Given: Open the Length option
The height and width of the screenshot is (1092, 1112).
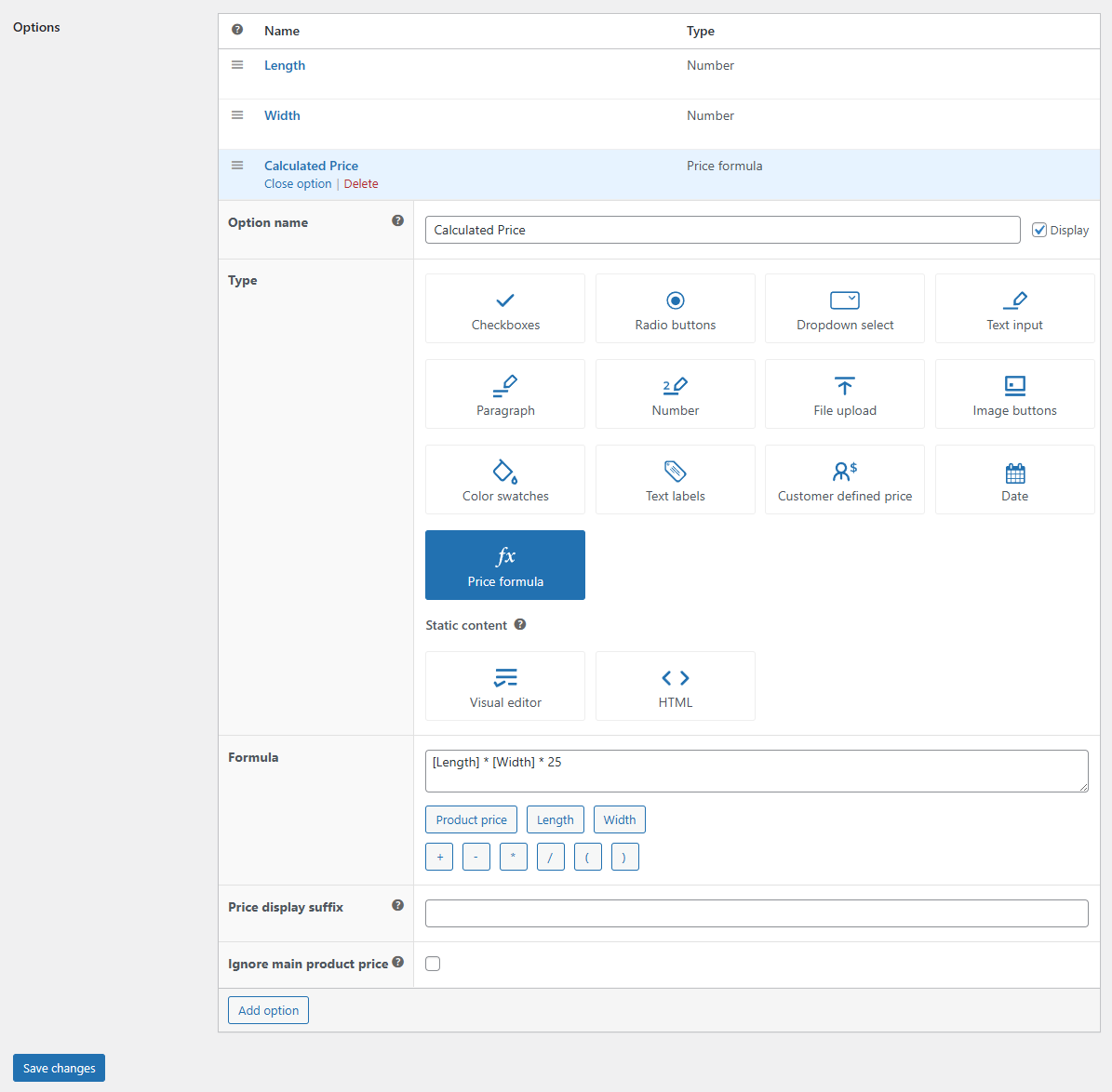Looking at the screenshot, I should coord(285,65).
